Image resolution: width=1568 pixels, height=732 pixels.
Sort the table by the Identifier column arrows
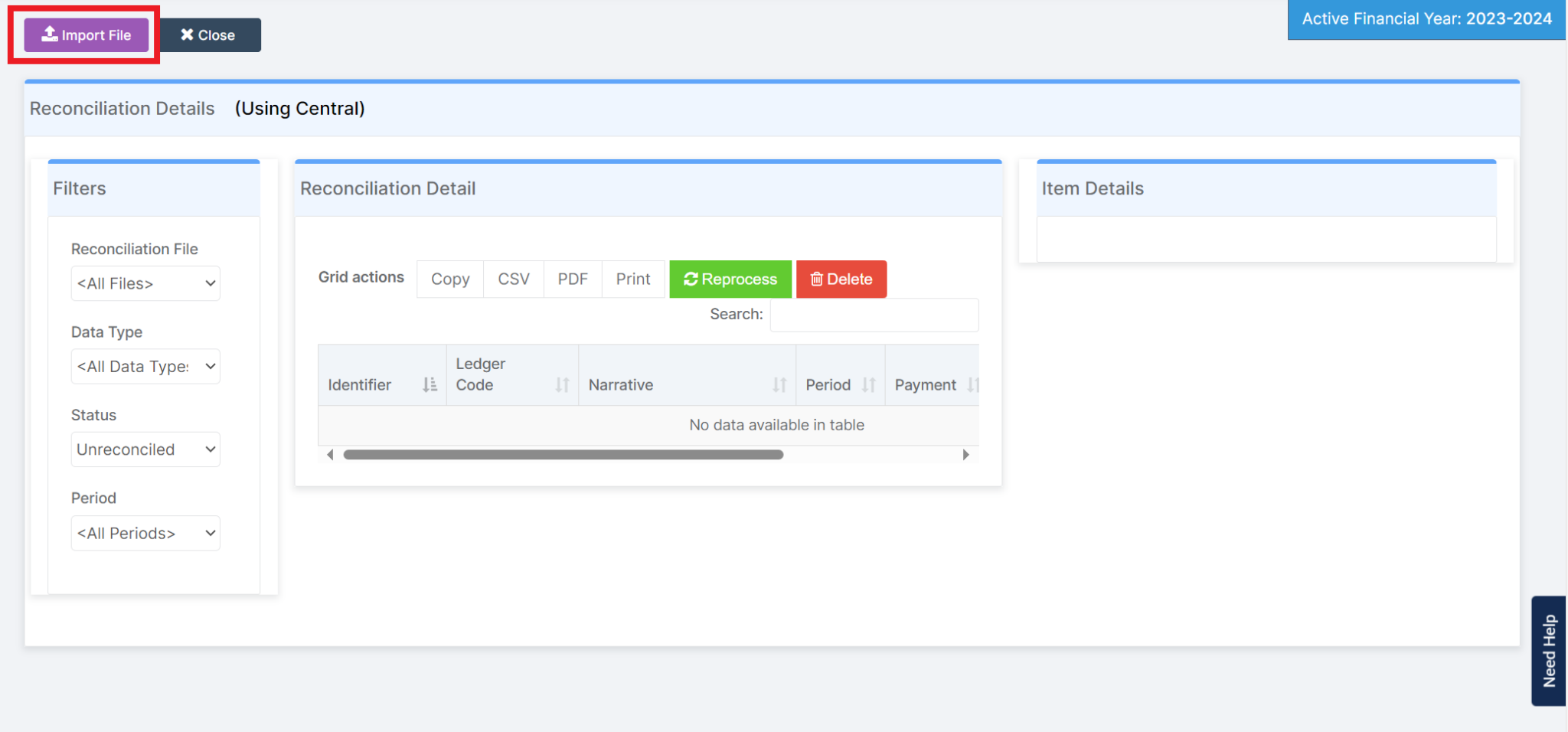pos(429,385)
